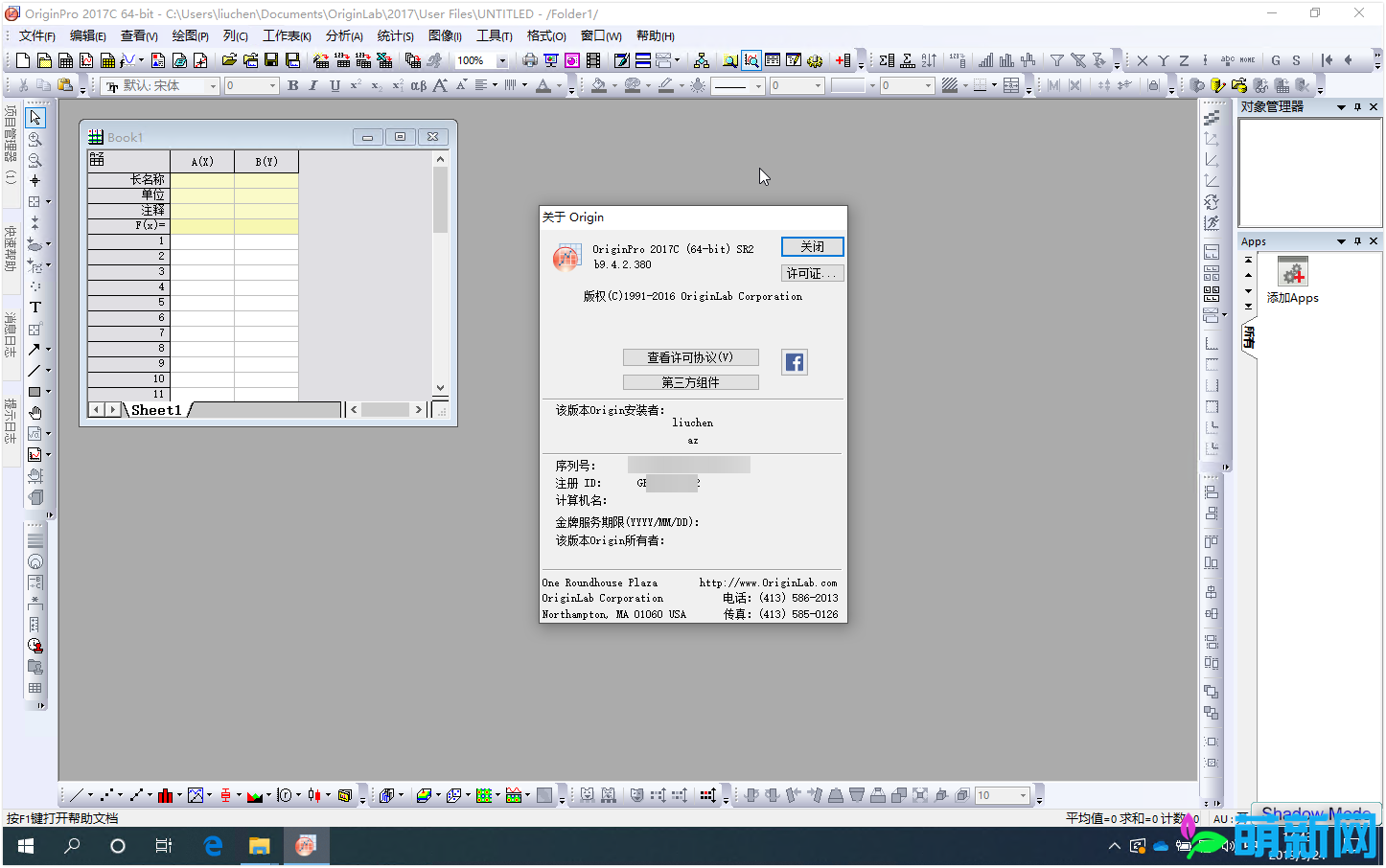Open Apps panel options arrow
This screenshot has height=868, width=1386.
click(x=1341, y=241)
